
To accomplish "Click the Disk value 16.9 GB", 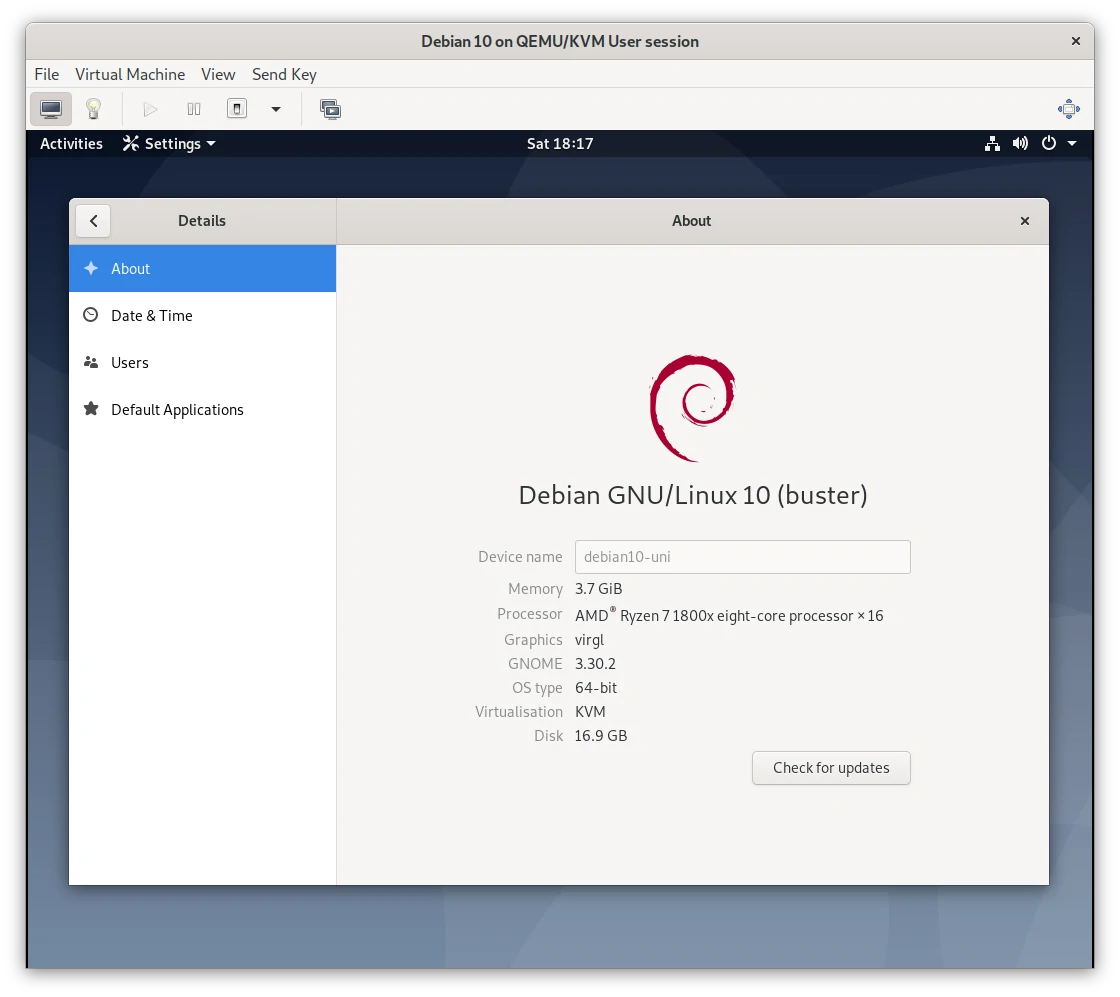I will point(601,736).
